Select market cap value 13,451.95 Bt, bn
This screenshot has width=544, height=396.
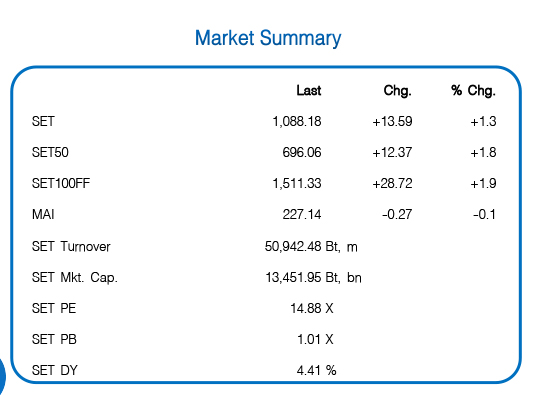(313, 277)
